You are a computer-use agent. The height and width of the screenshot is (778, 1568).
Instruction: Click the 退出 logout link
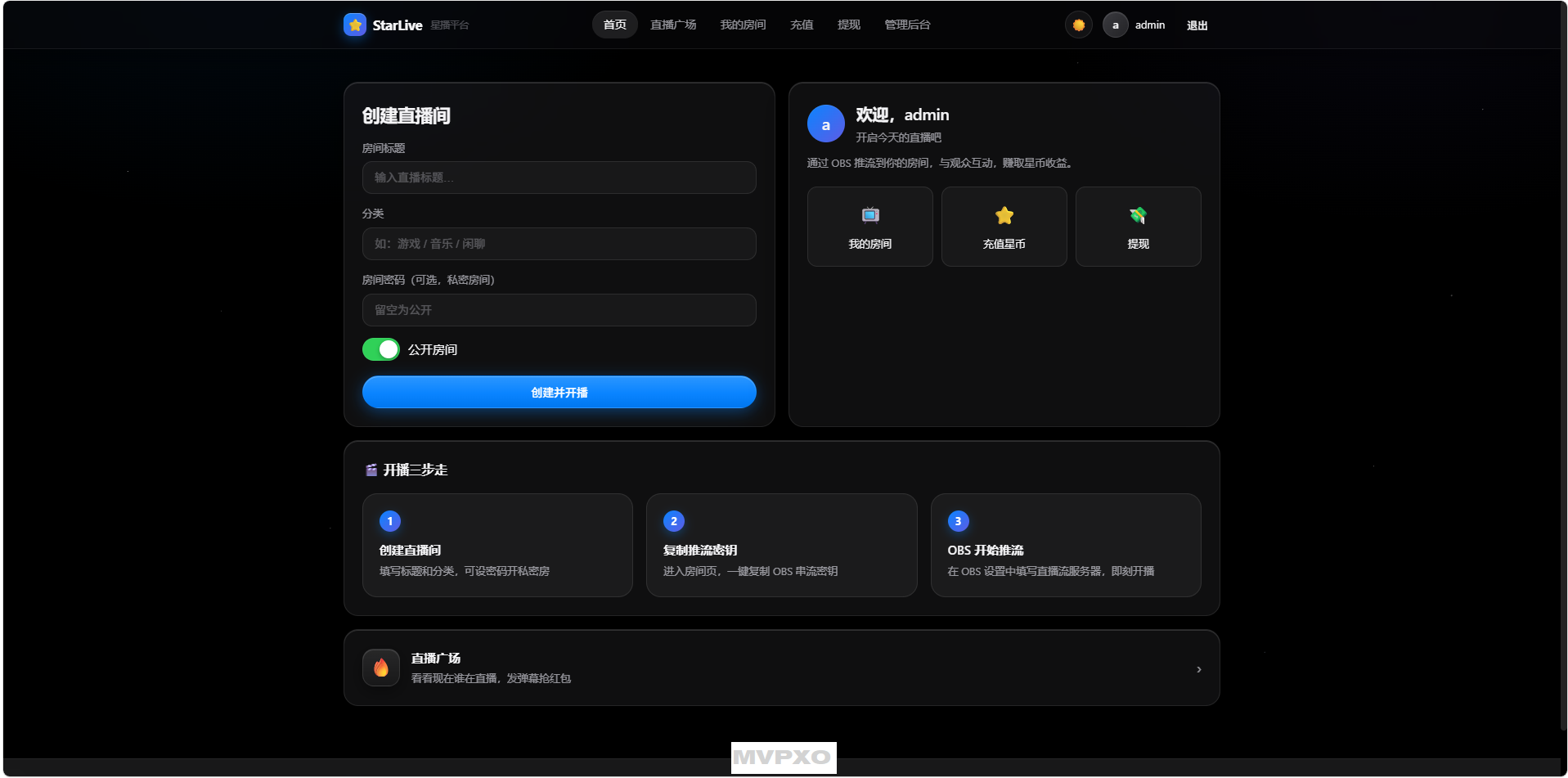[x=1197, y=25]
